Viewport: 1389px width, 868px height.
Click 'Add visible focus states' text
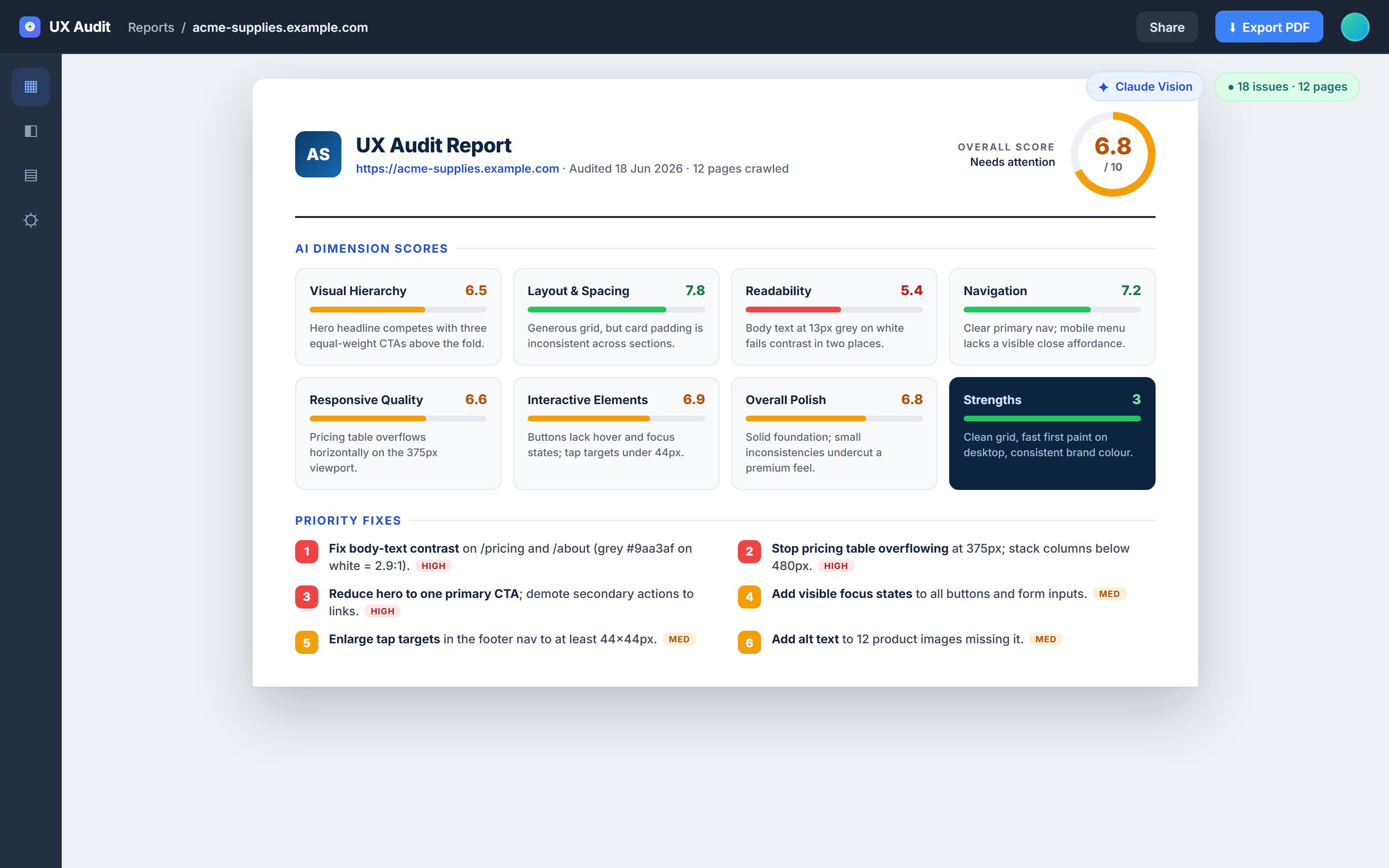coord(842,594)
